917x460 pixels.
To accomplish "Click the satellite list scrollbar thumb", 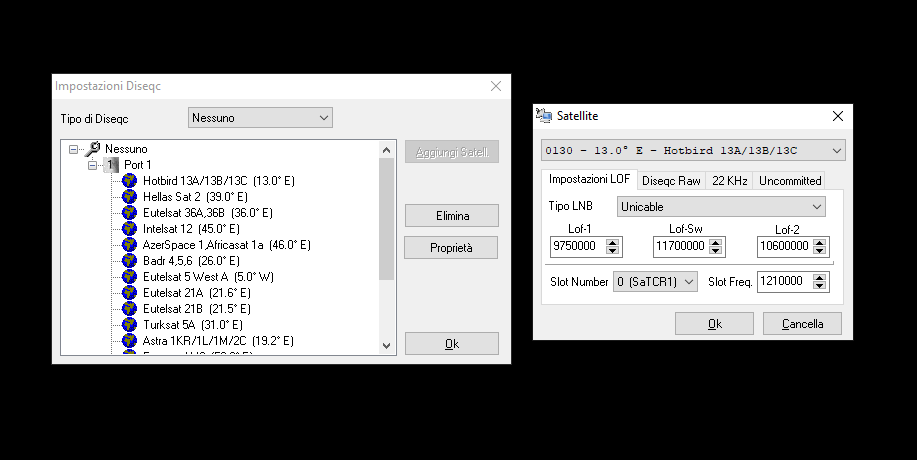I will (386, 219).
